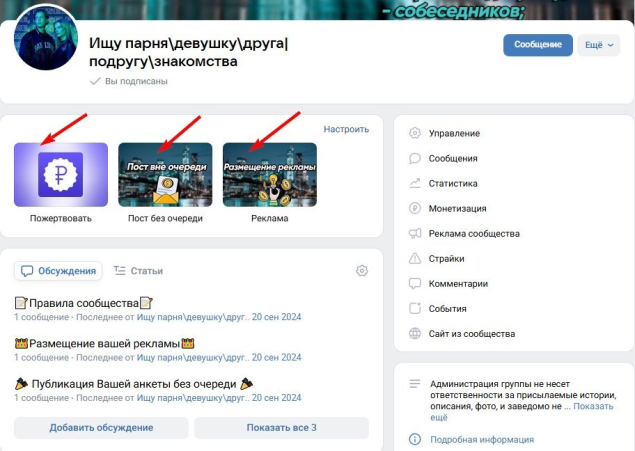Open Монетизация ruble icon

coord(415,208)
